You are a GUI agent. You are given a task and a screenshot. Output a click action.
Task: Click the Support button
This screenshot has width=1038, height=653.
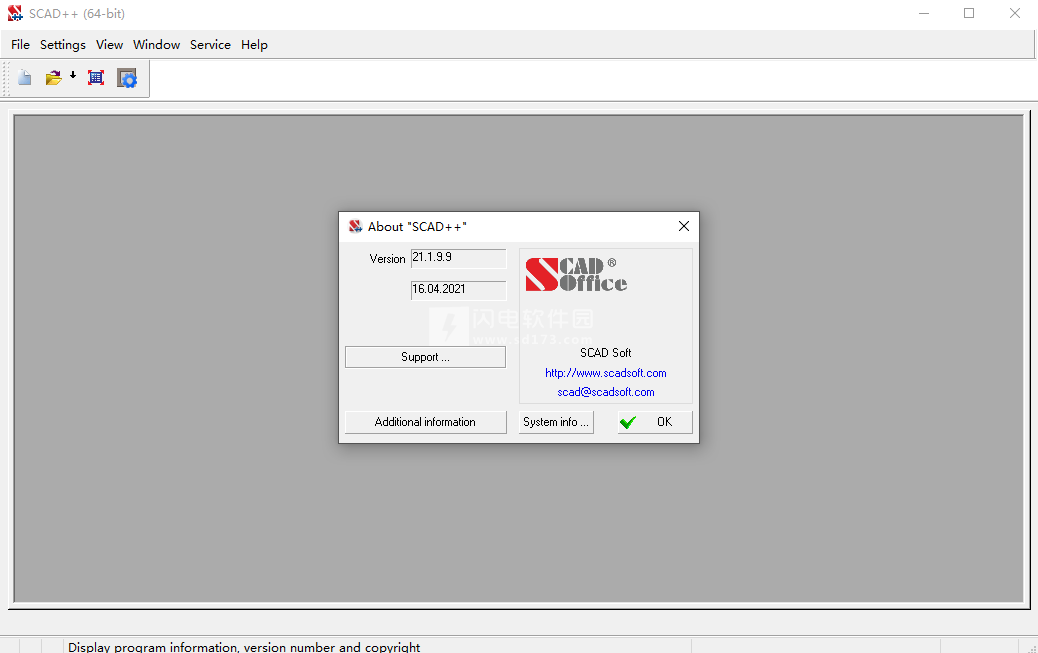point(425,357)
